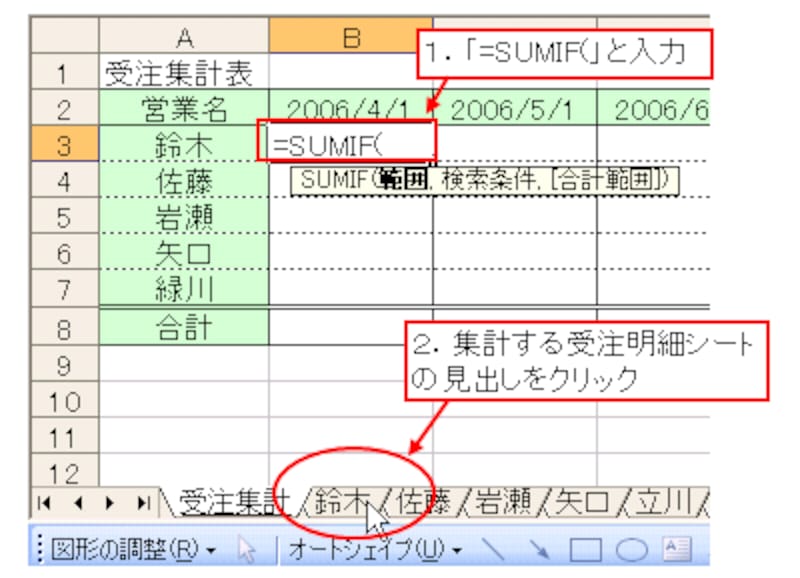Jump to first sheet tab navigation arrow
The width and height of the screenshot is (800, 578).
(x=45, y=504)
